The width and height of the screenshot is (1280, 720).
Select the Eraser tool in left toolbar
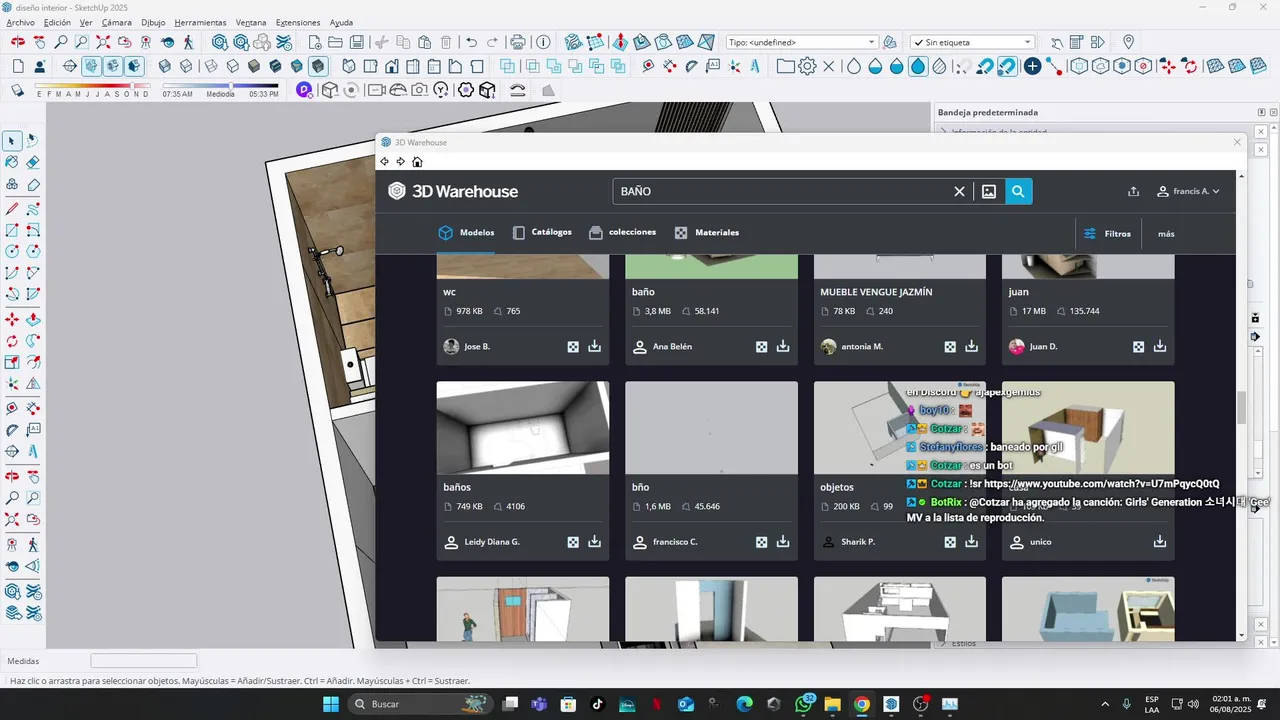(33, 162)
